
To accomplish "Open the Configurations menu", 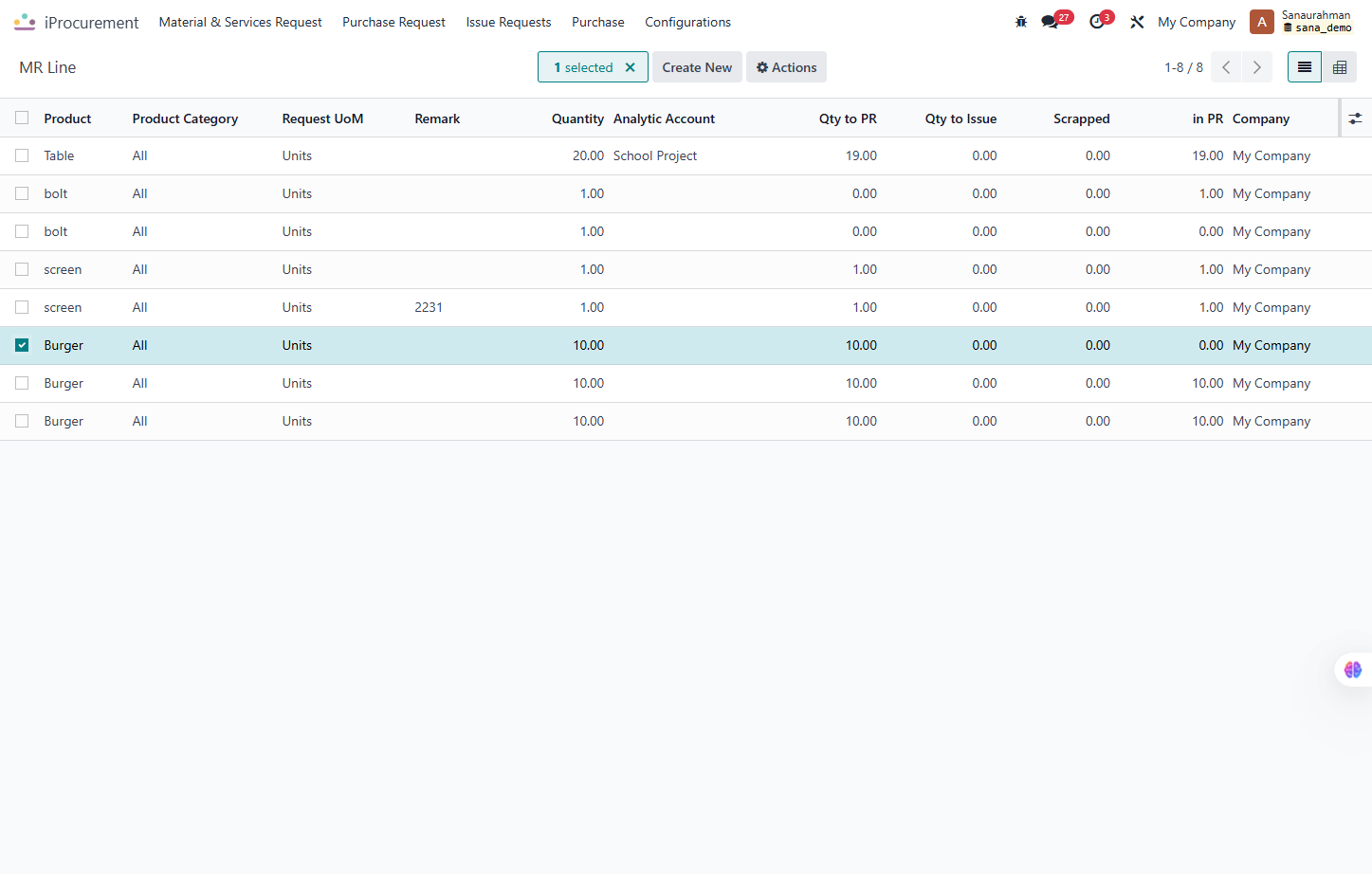I will (687, 22).
